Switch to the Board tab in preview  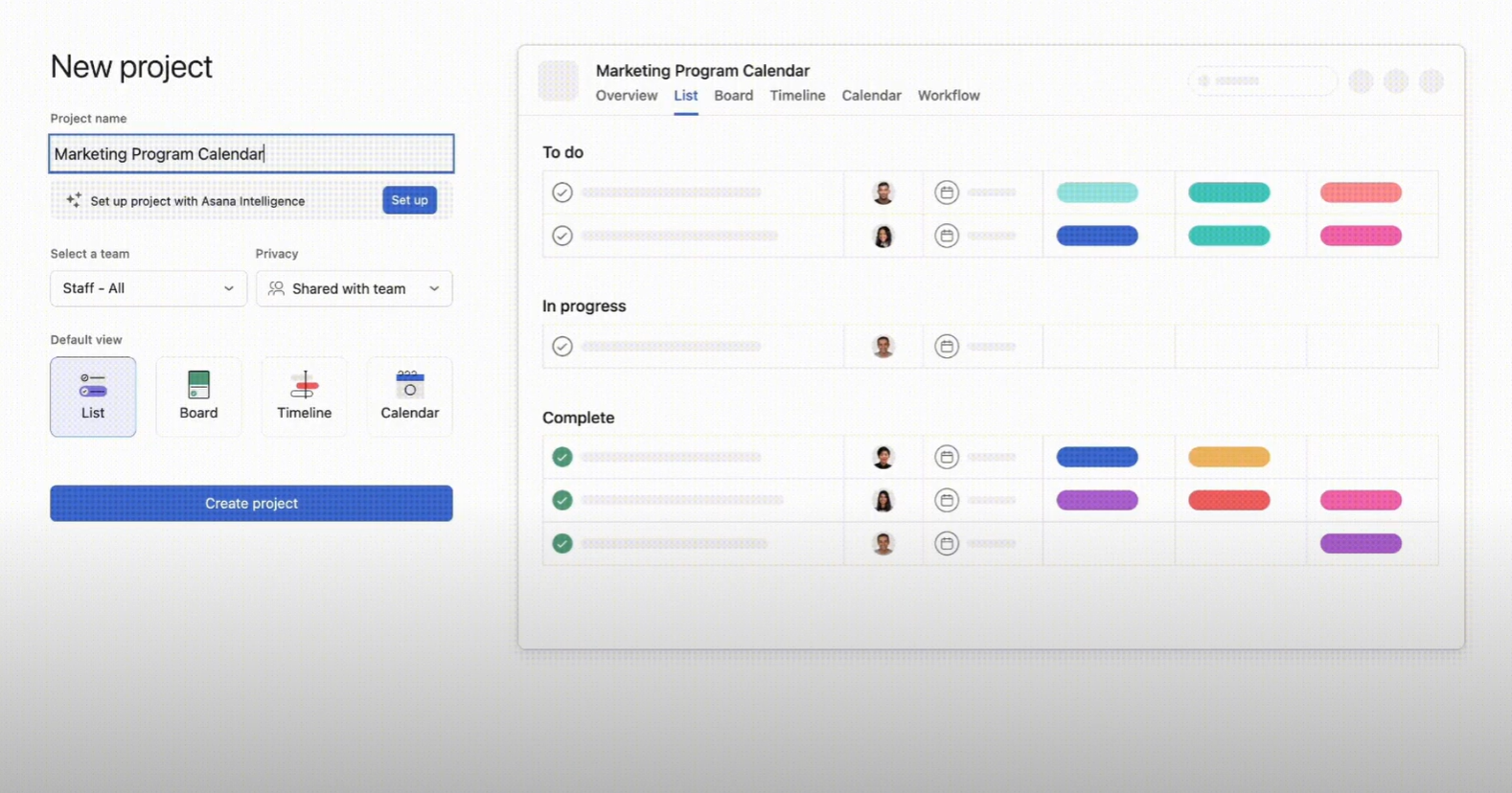[x=733, y=96]
